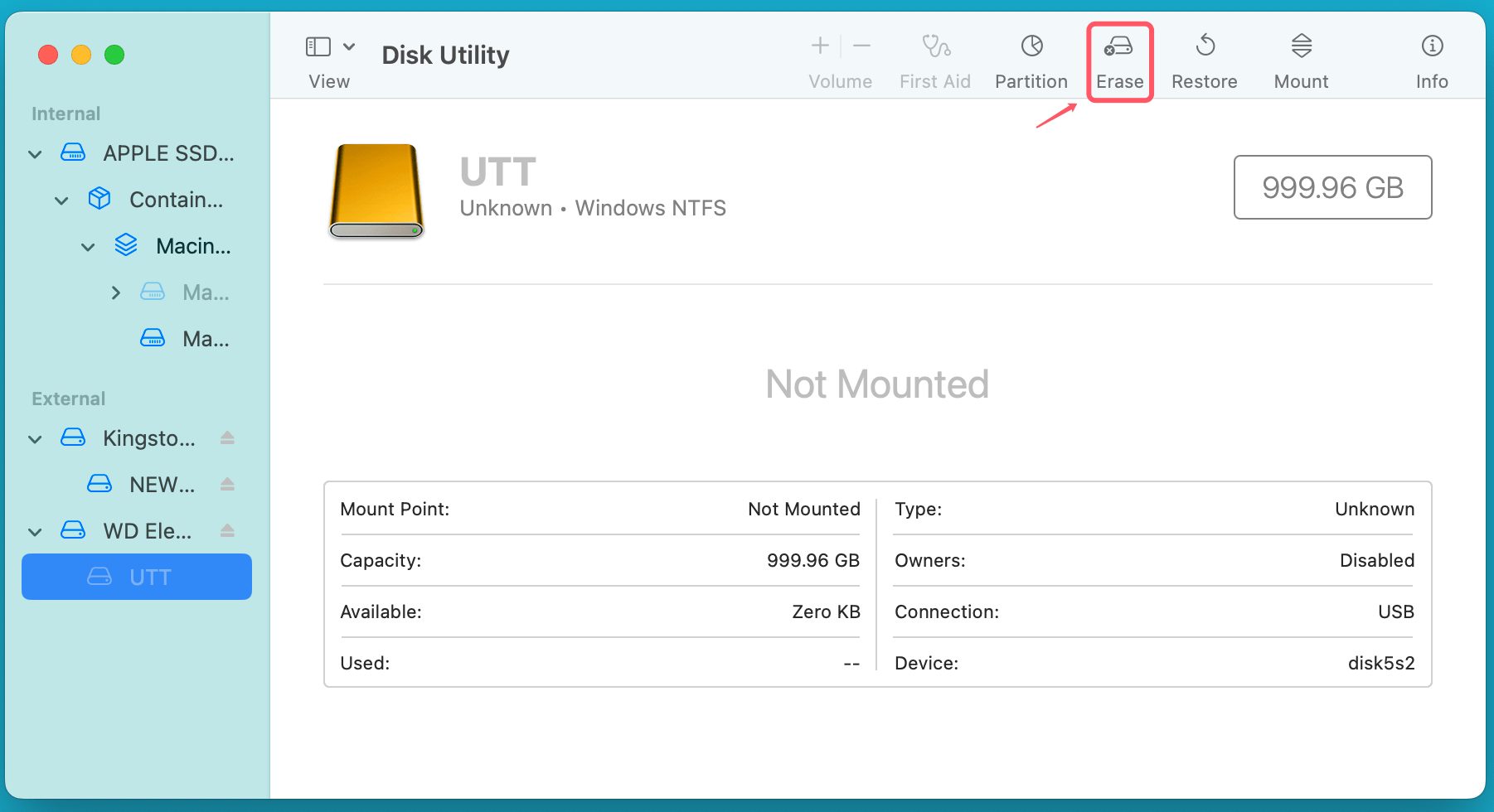Open the View options dropdown chevron

(x=349, y=46)
